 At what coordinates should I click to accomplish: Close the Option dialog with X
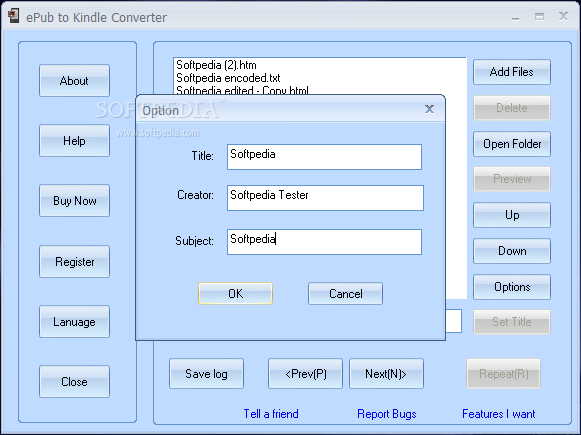click(x=429, y=109)
